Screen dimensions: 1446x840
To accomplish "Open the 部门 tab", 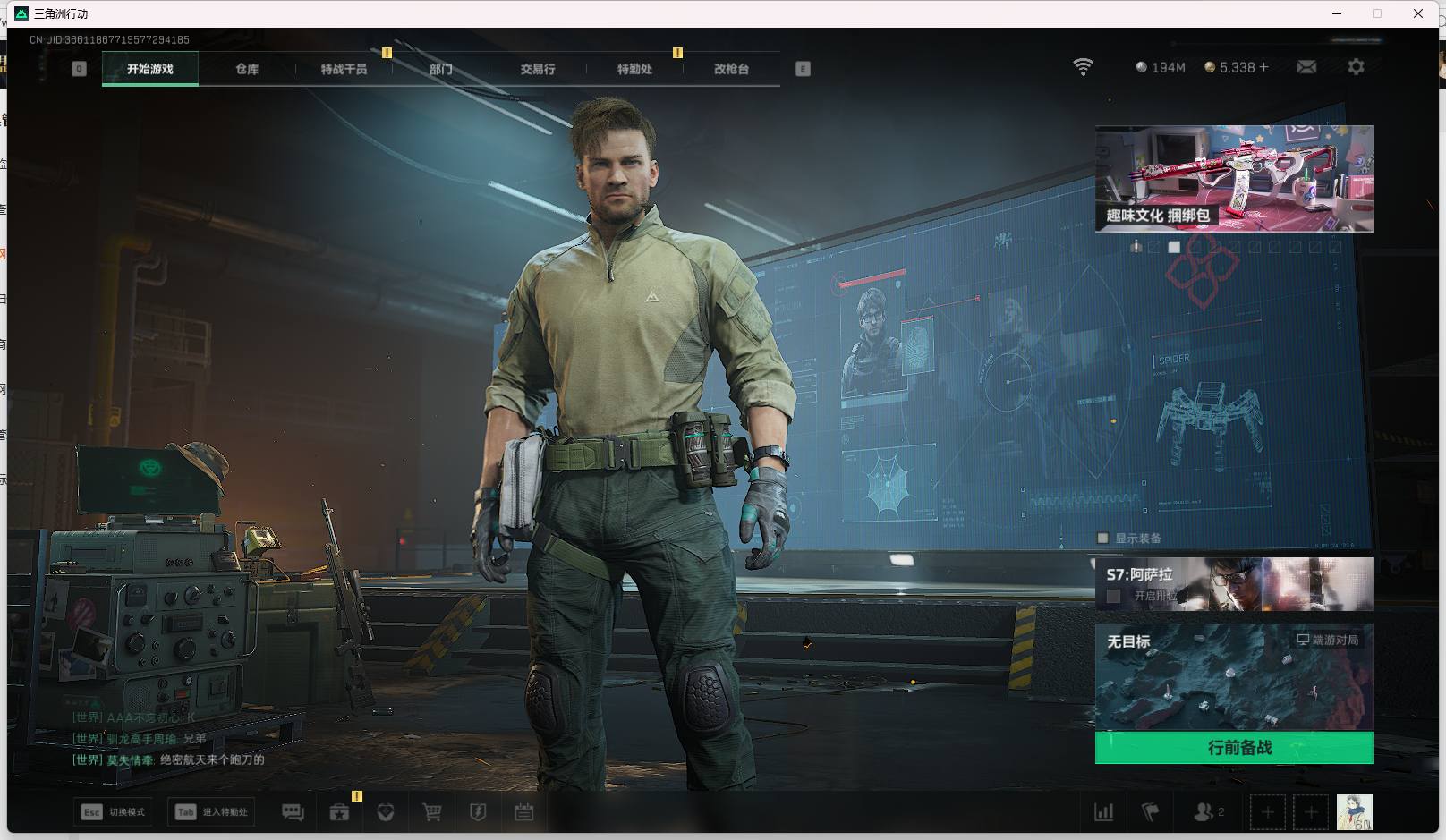I will [440, 69].
